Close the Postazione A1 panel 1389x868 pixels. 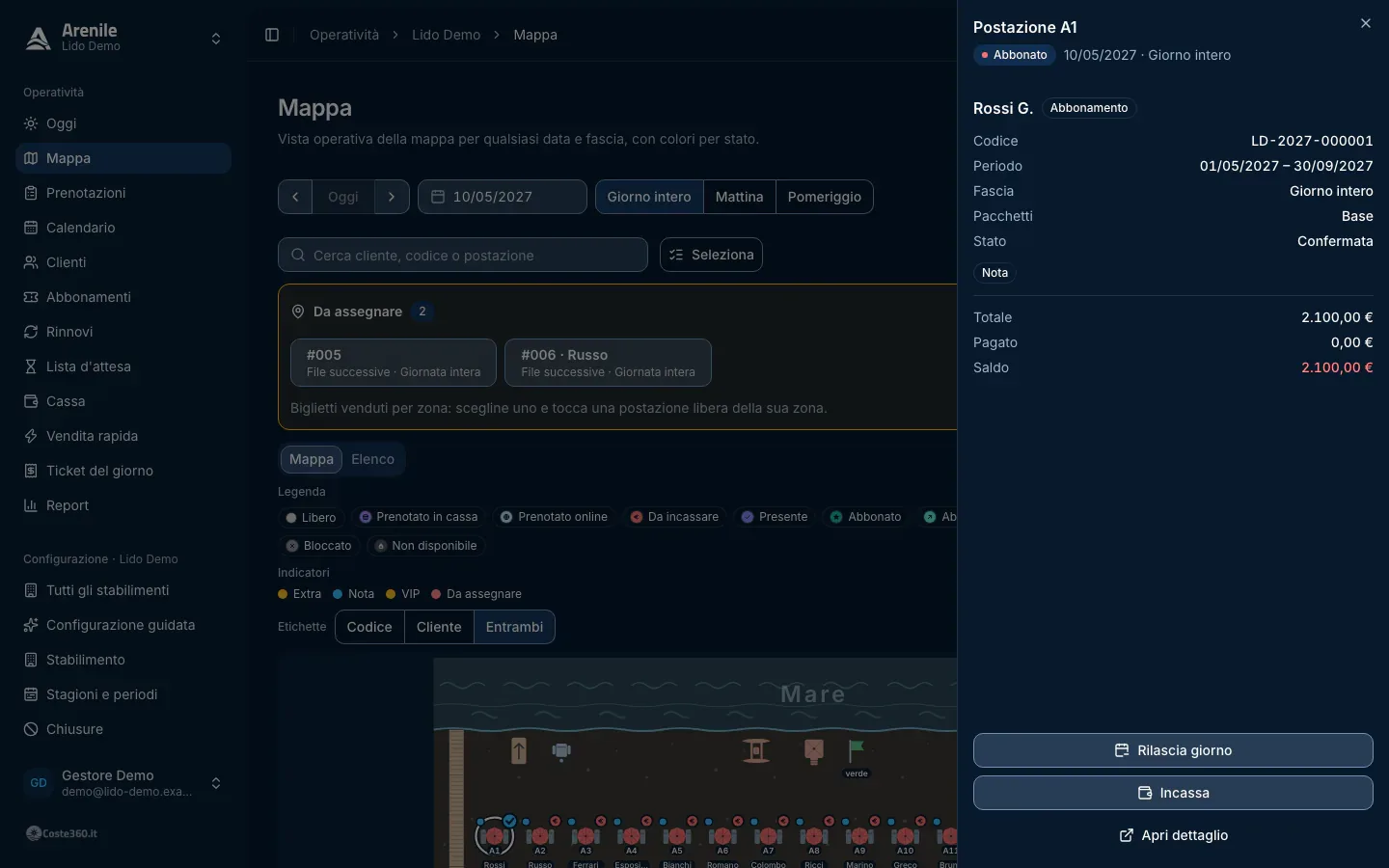click(1366, 23)
